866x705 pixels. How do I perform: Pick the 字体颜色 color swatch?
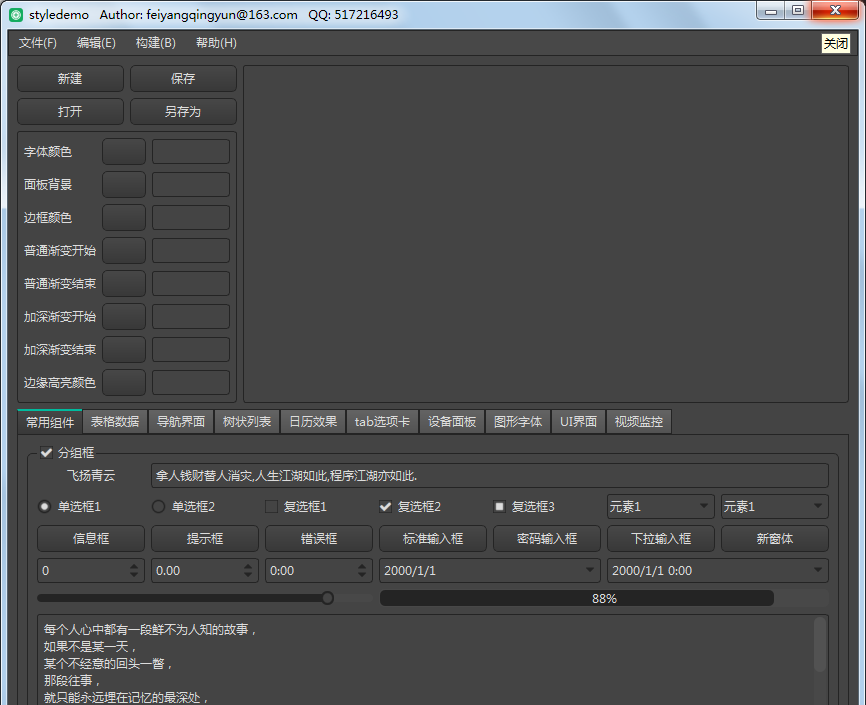(x=124, y=151)
